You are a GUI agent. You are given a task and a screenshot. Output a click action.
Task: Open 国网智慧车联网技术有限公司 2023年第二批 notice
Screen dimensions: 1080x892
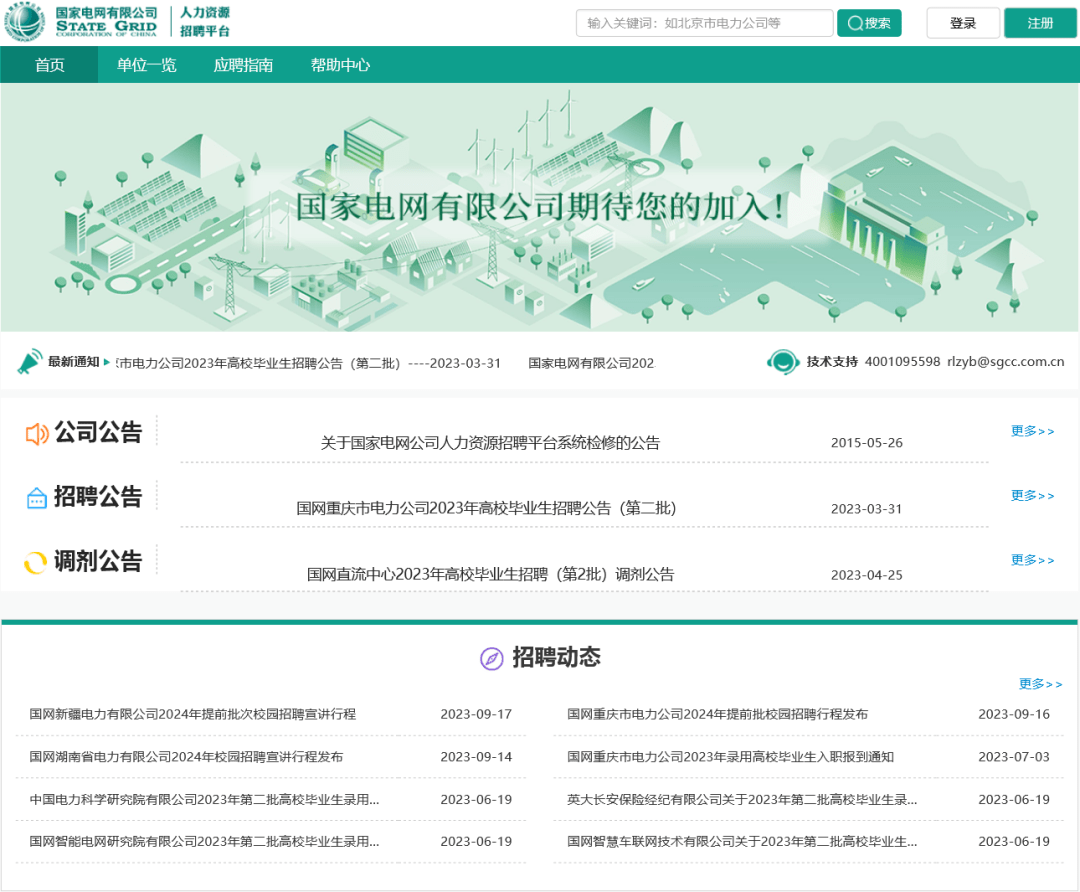pyautogui.click(x=742, y=842)
